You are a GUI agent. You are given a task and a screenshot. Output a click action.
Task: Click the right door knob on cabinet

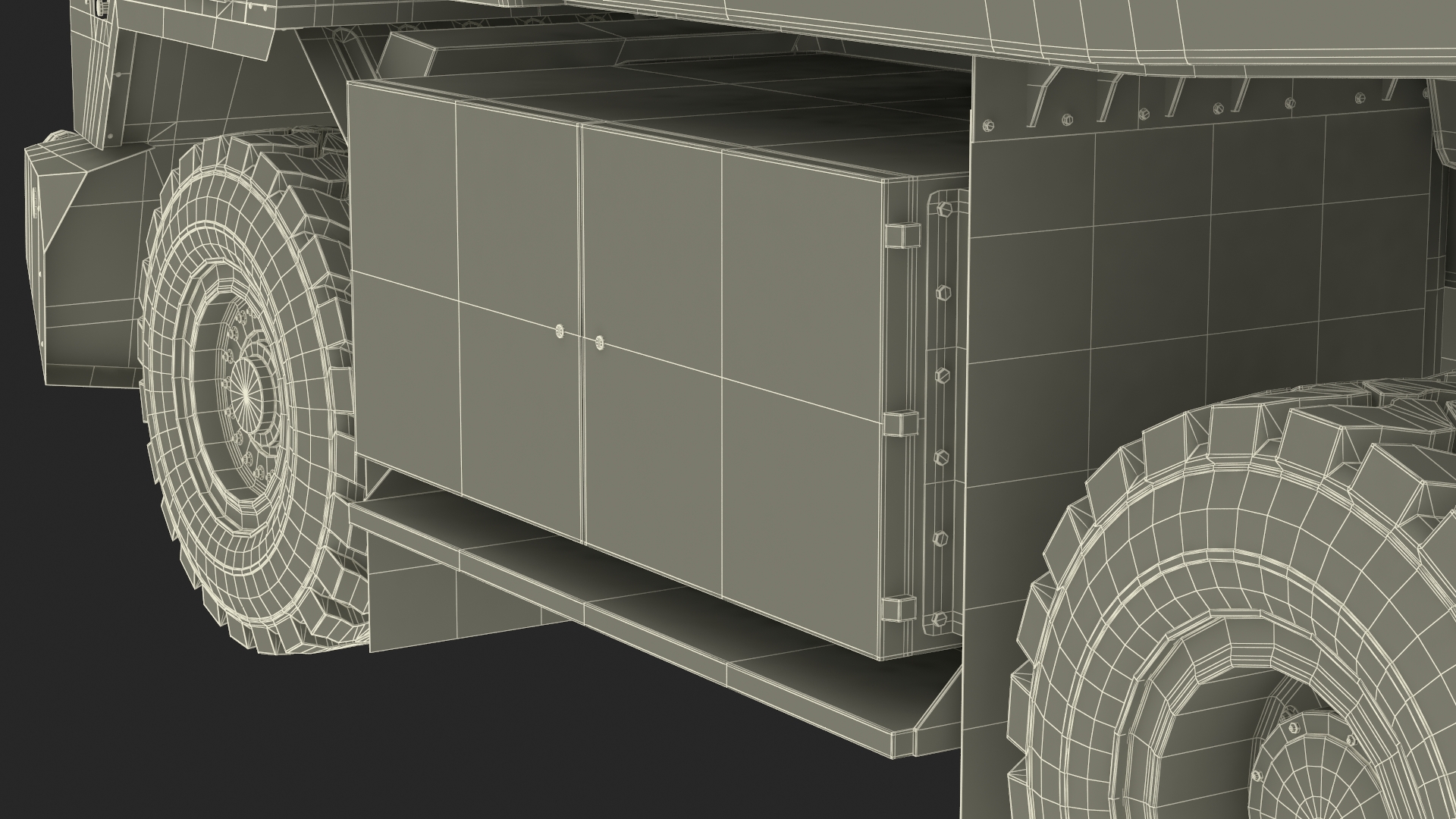[x=600, y=343]
